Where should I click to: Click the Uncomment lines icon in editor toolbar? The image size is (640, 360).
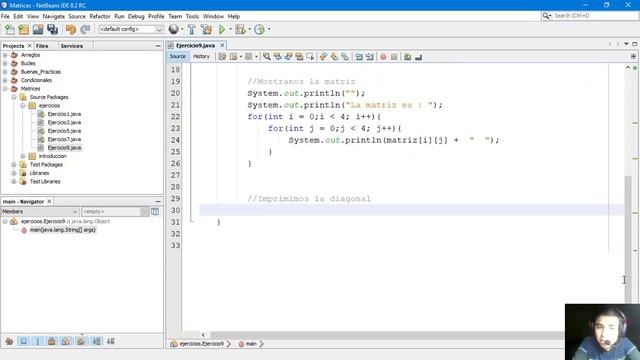[x=418, y=57]
